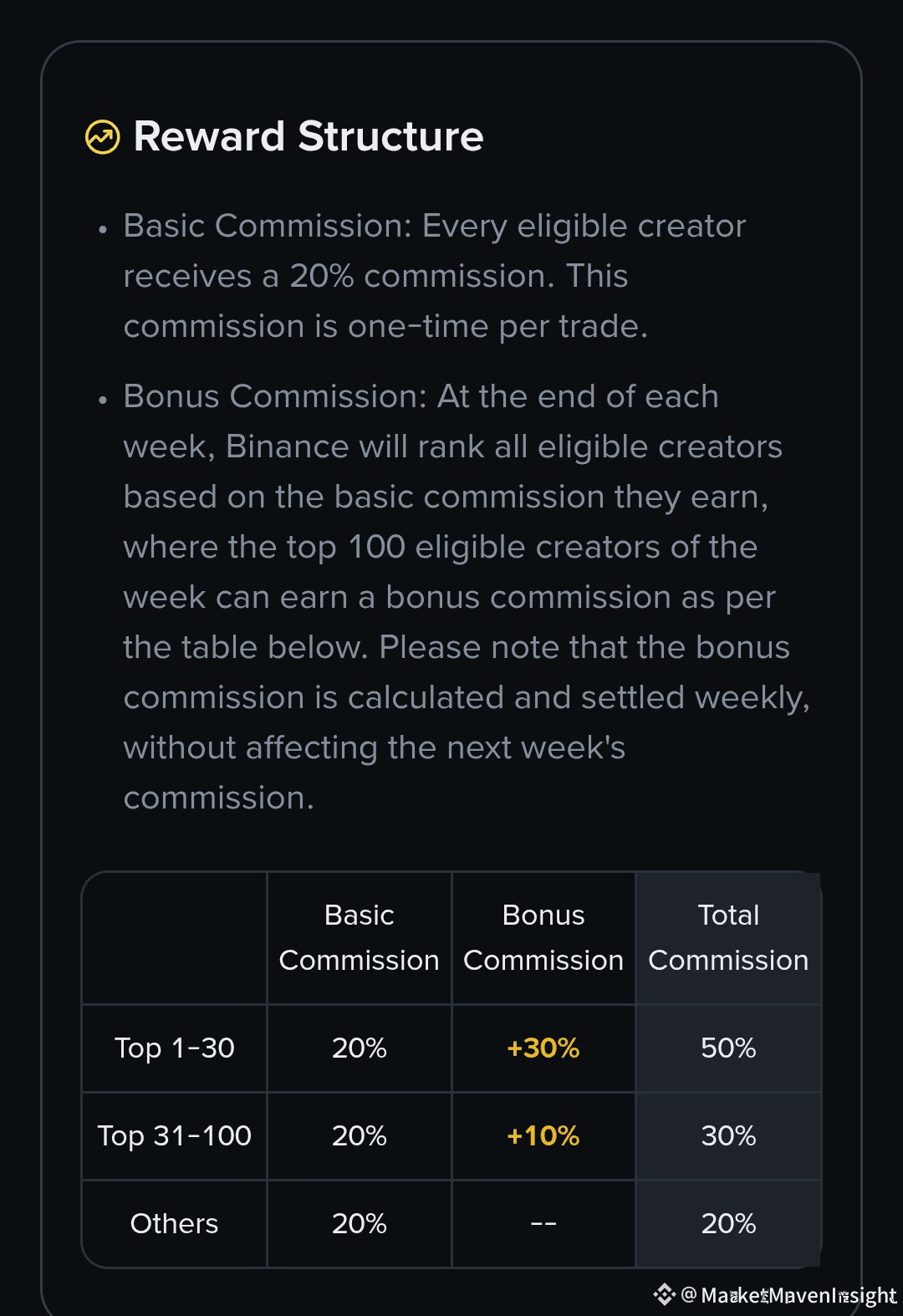Click the Bonus Commission column header
This screenshot has width=903, height=1316.
pyautogui.click(x=543, y=937)
